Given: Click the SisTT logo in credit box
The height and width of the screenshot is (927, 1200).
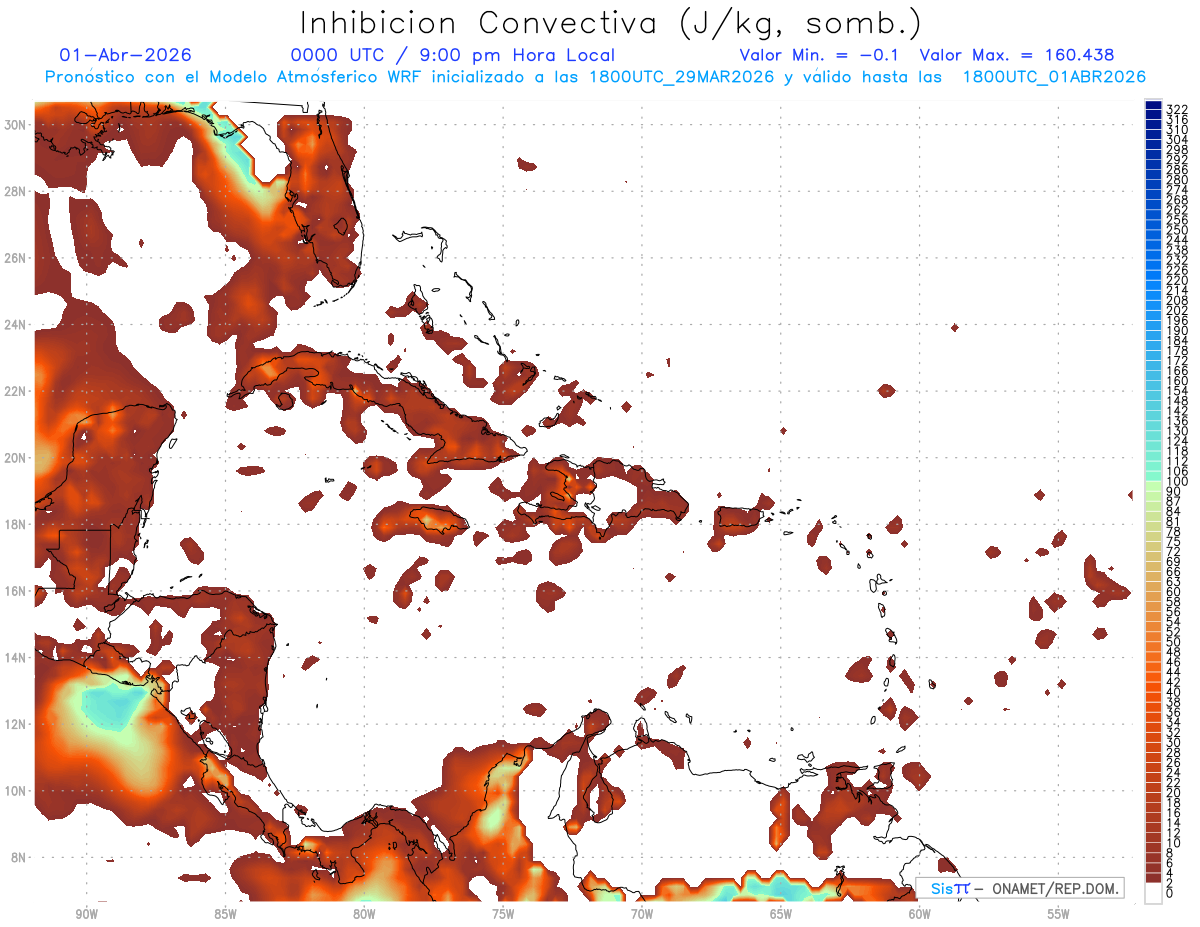Looking at the screenshot, I should click(x=948, y=888).
